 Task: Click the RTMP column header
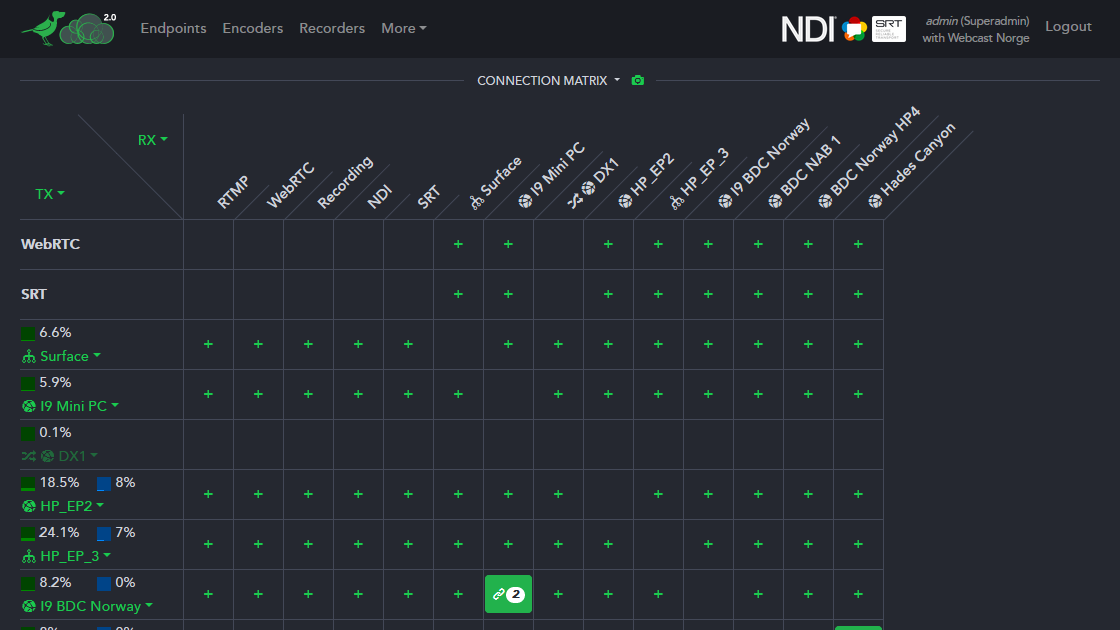coord(234,192)
